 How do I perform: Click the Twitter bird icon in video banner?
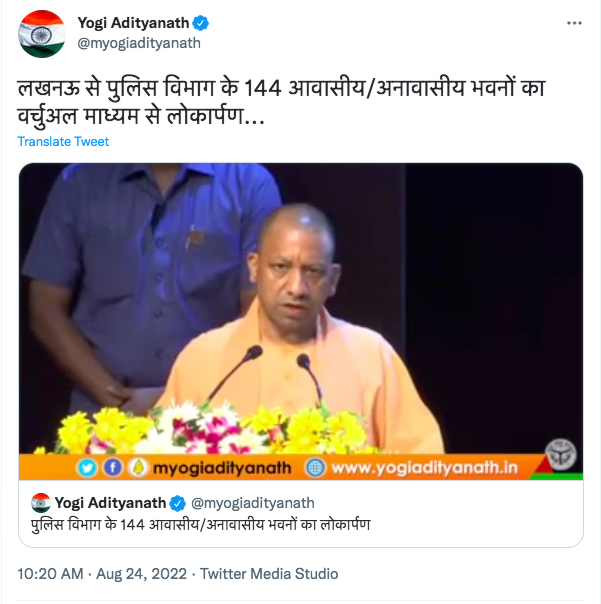tap(87, 468)
